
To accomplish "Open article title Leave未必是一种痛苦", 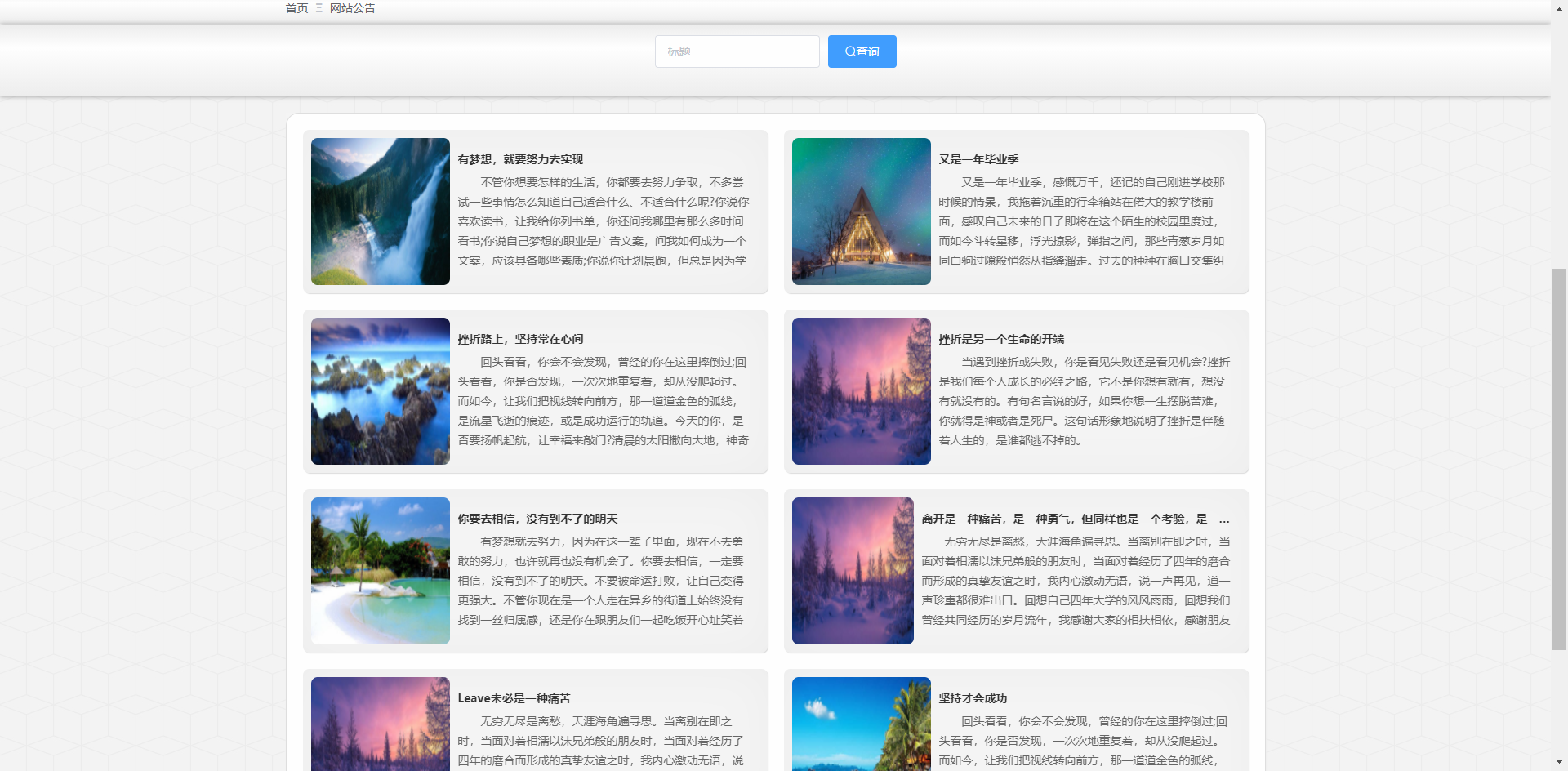I will click(514, 698).
